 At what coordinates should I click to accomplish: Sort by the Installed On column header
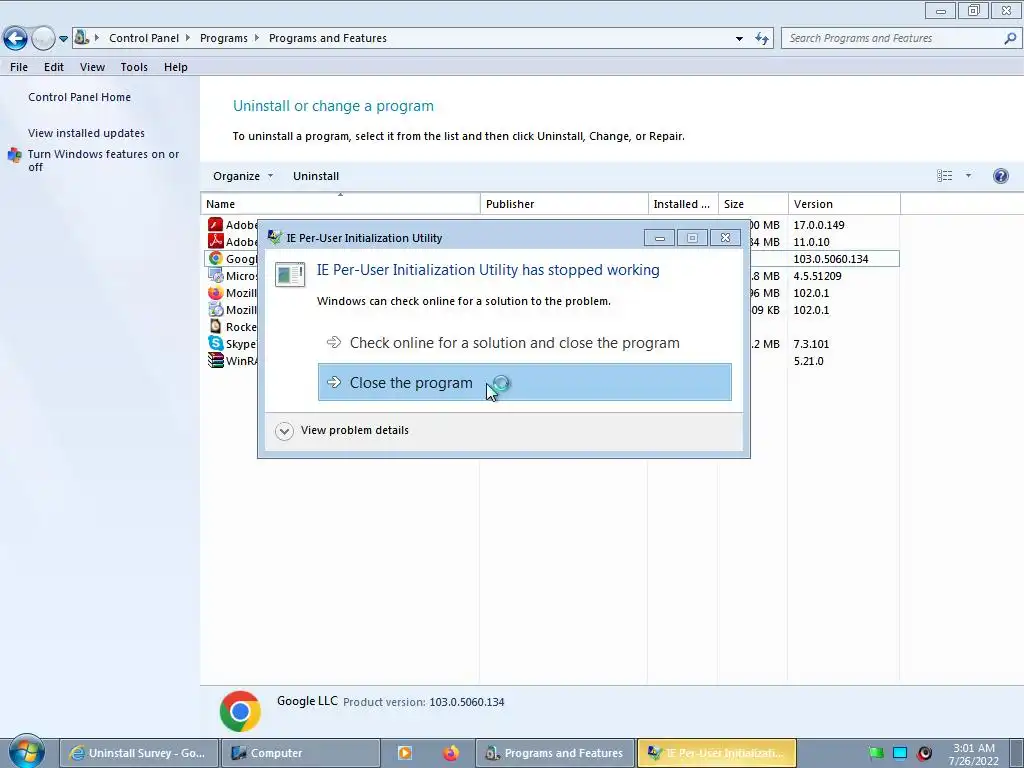683,204
